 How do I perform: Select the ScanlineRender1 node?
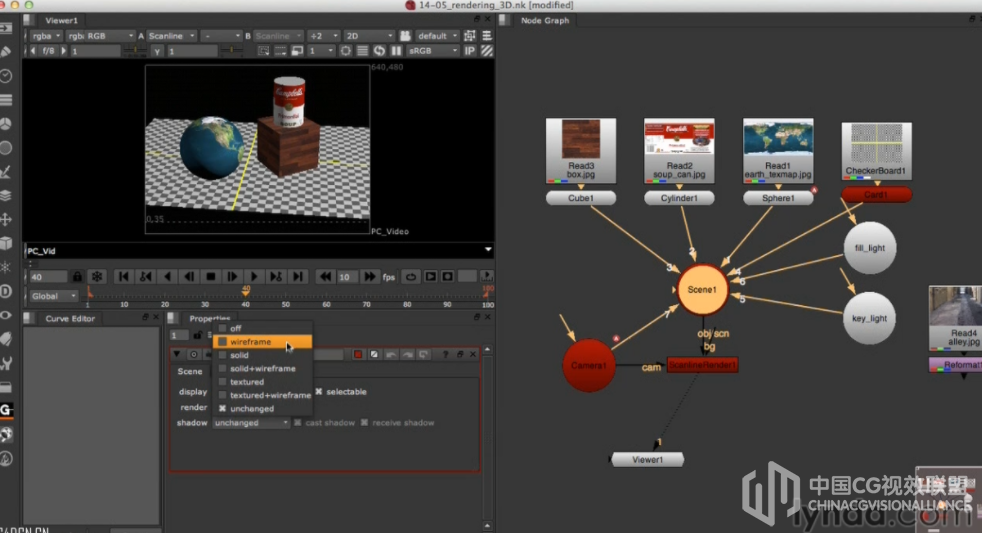[702, 365]
